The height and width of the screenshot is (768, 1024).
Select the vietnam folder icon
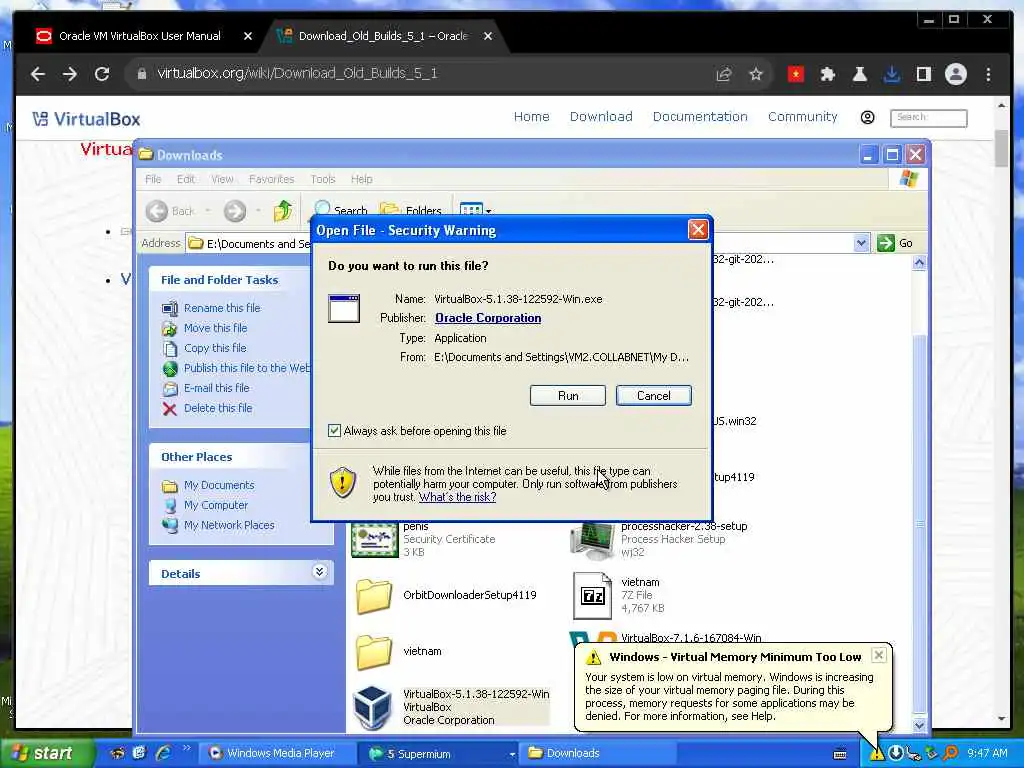[374, 651]
